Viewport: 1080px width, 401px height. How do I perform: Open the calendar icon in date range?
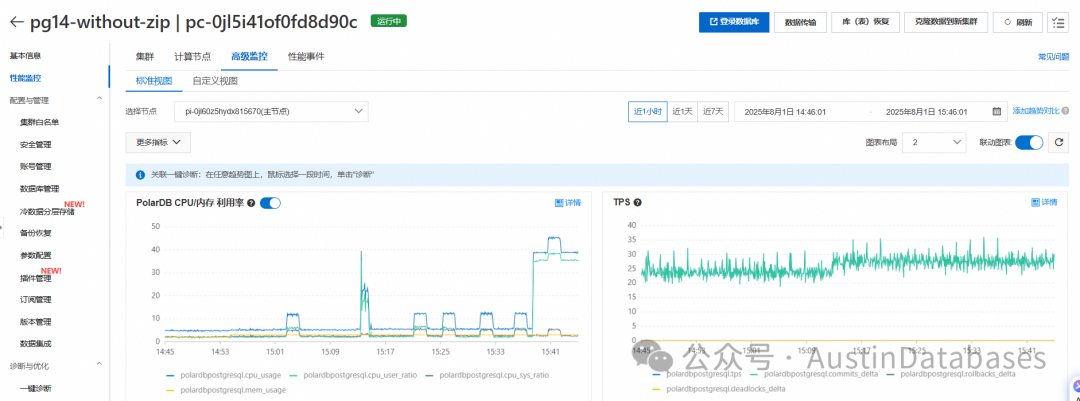996,112
